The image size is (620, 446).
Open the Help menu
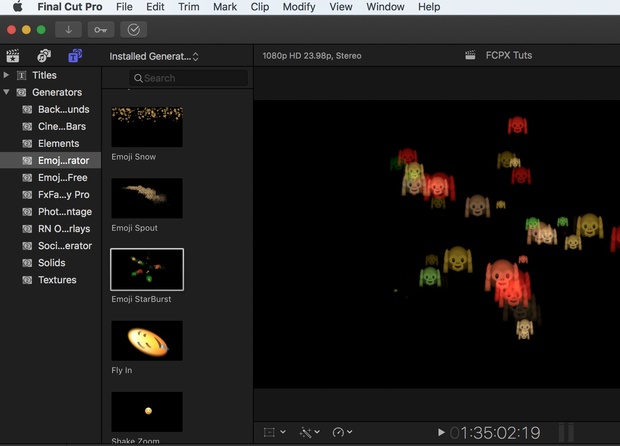[x=429, y=7]
